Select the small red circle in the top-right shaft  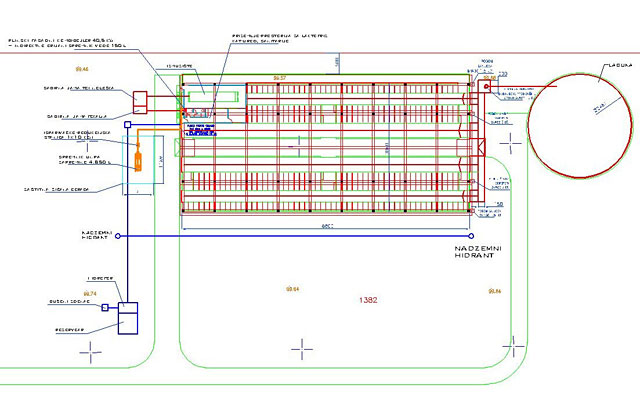(486, 87)
